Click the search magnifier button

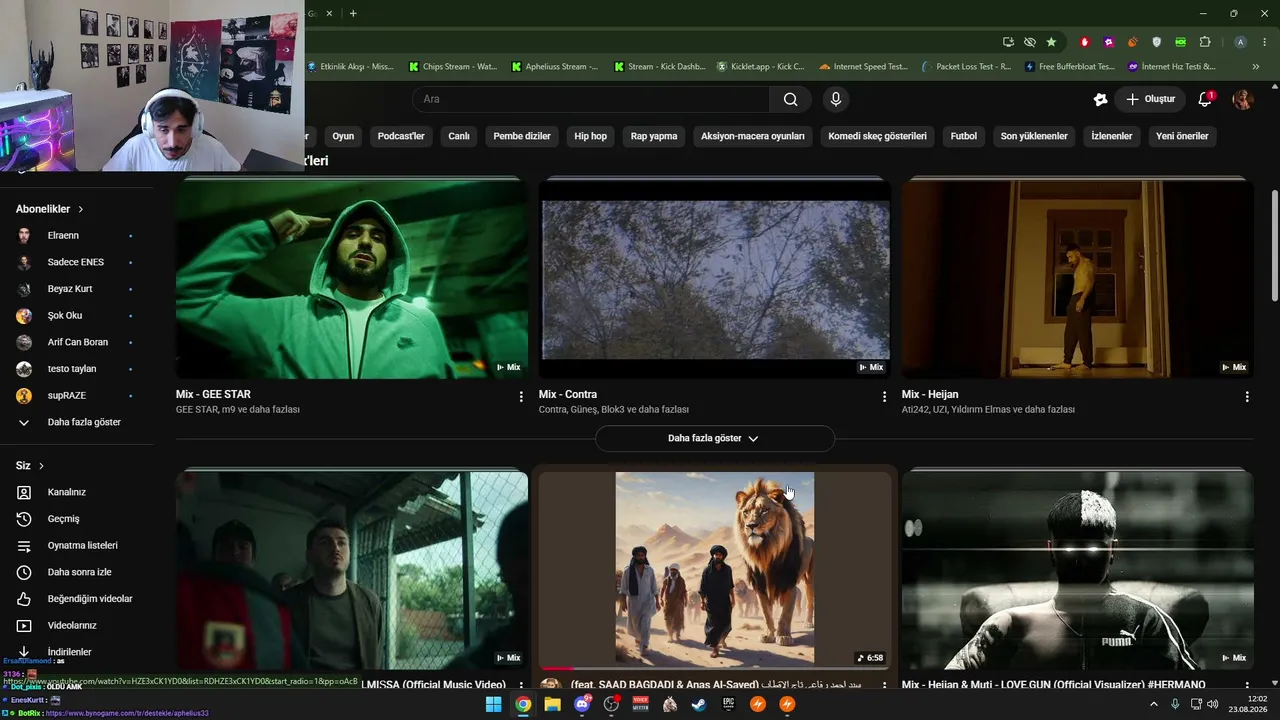(790, 99)
